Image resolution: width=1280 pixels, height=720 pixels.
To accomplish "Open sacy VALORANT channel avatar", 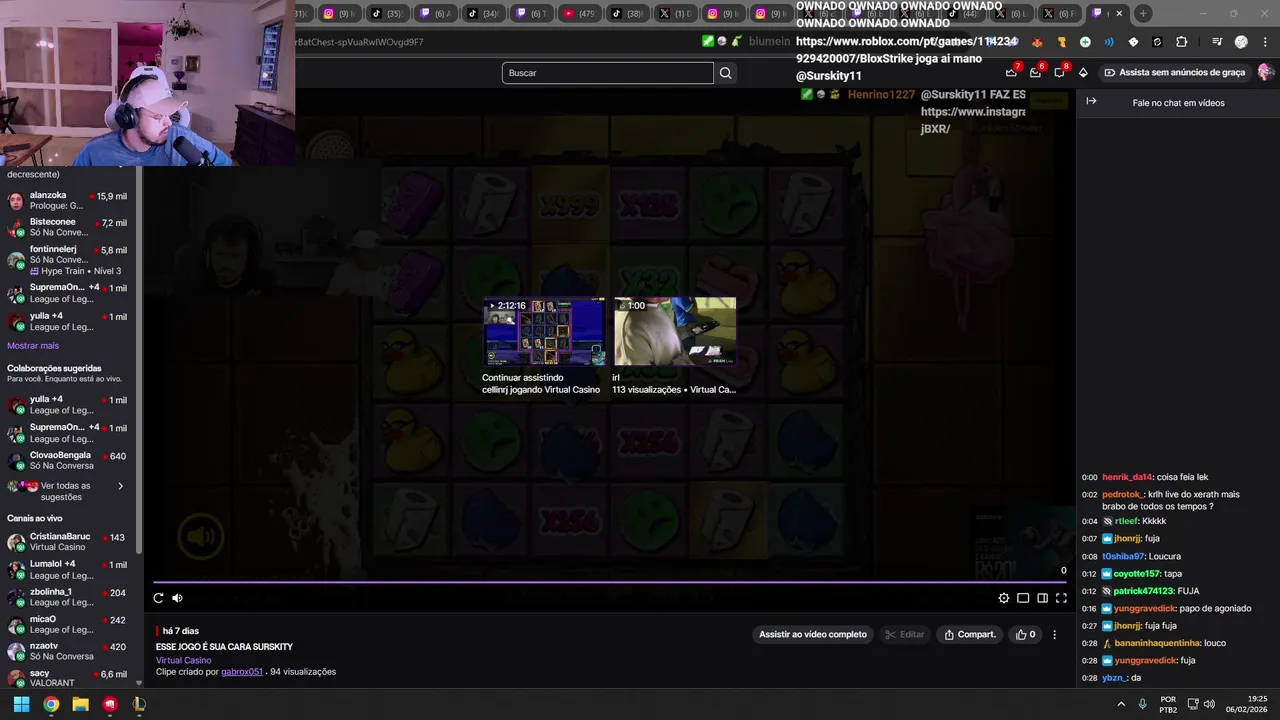I will (16, 679).
